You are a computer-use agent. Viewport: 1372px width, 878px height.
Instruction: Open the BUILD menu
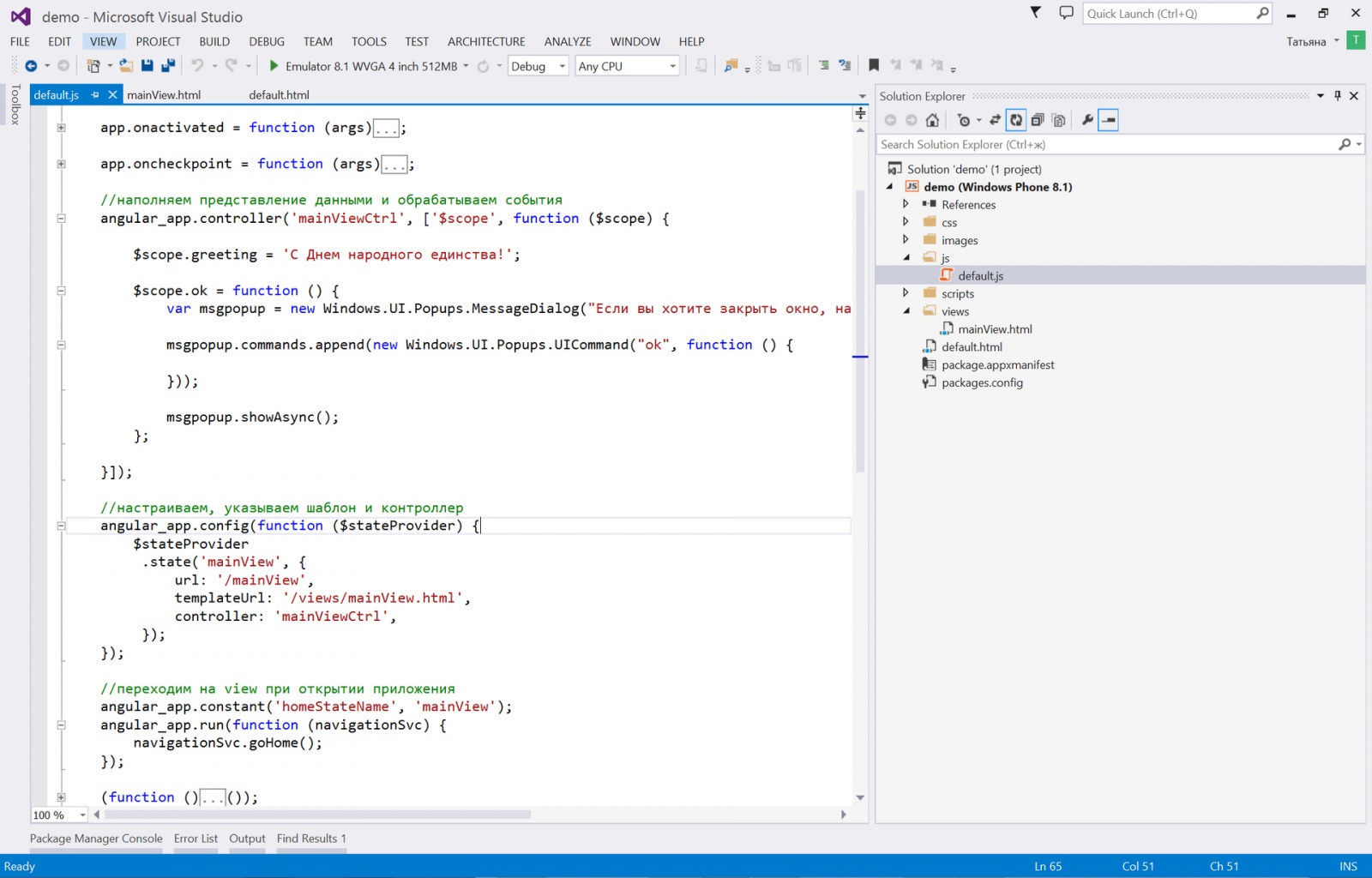(214, 41)
